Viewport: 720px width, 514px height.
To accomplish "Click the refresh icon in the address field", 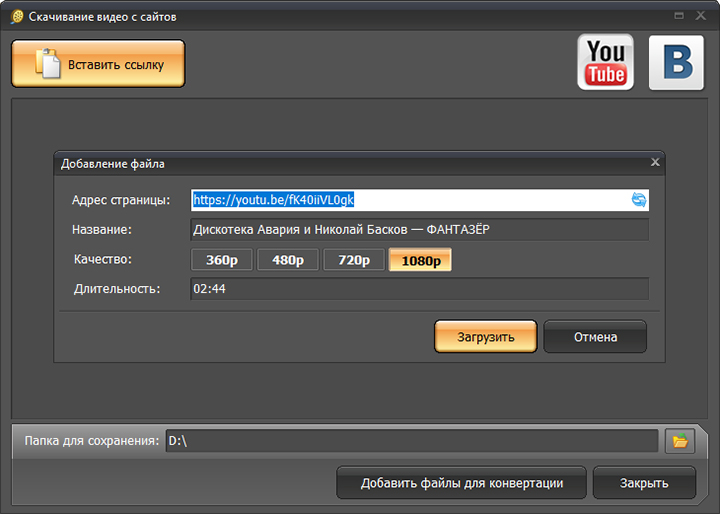I will point(639,200).
